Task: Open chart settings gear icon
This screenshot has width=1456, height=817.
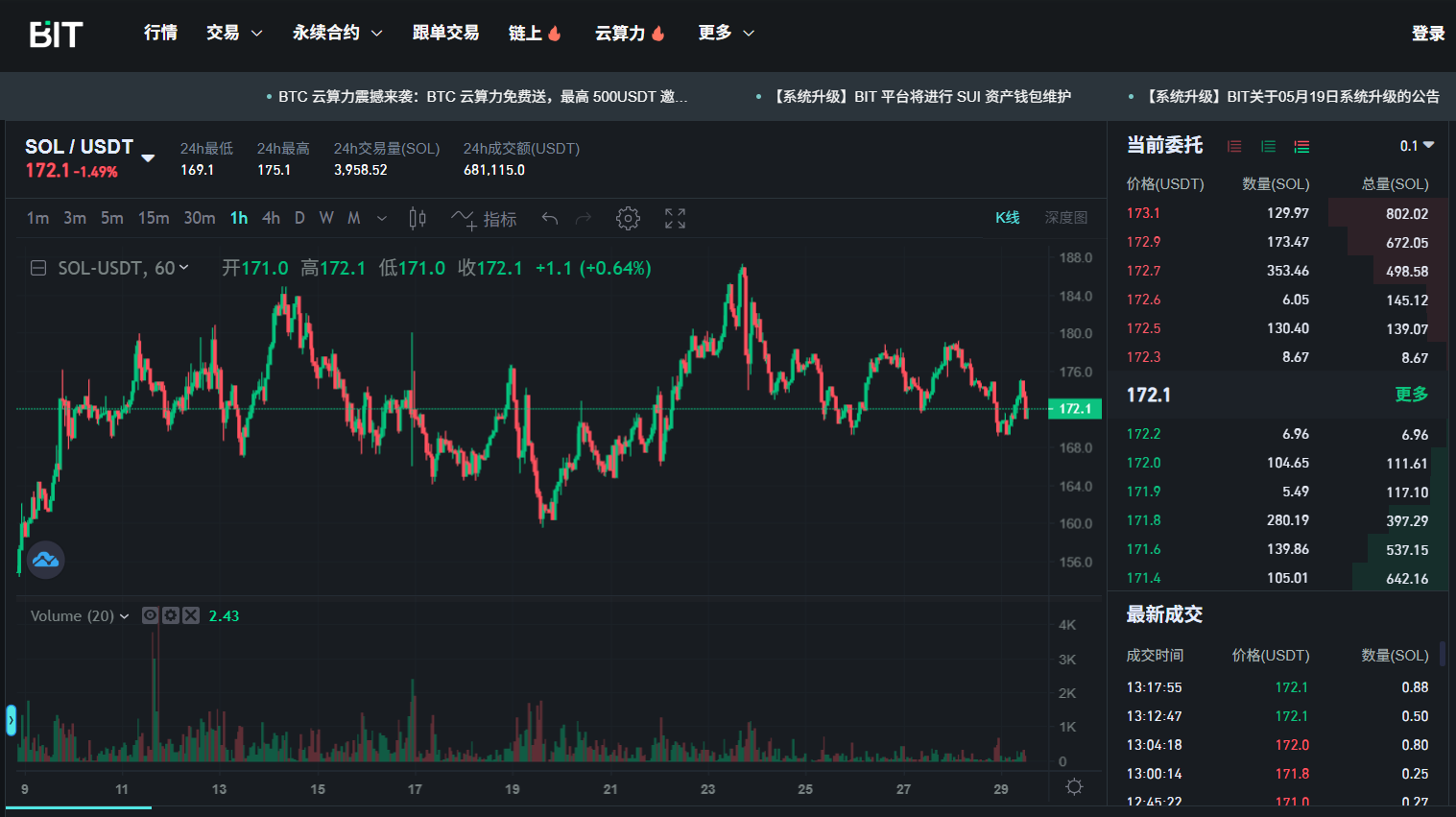Action: [x=628, y=219]
